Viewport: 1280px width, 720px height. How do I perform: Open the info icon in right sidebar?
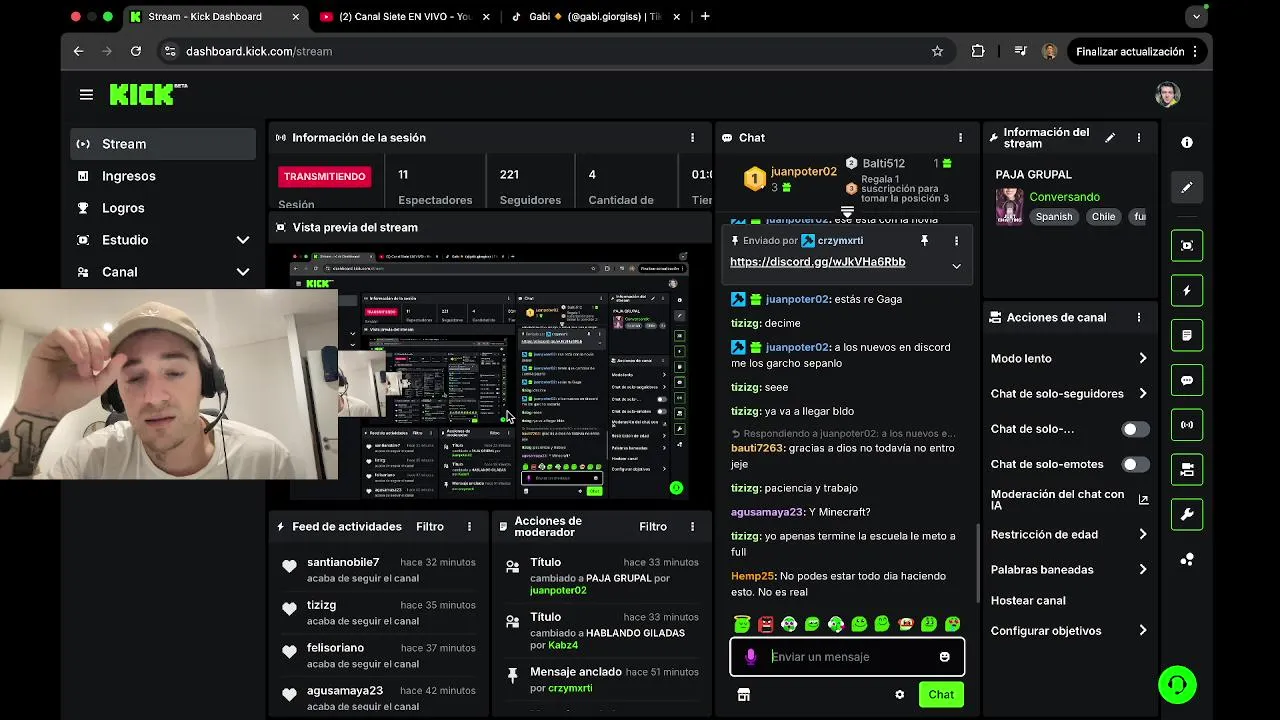(1187, 143)
